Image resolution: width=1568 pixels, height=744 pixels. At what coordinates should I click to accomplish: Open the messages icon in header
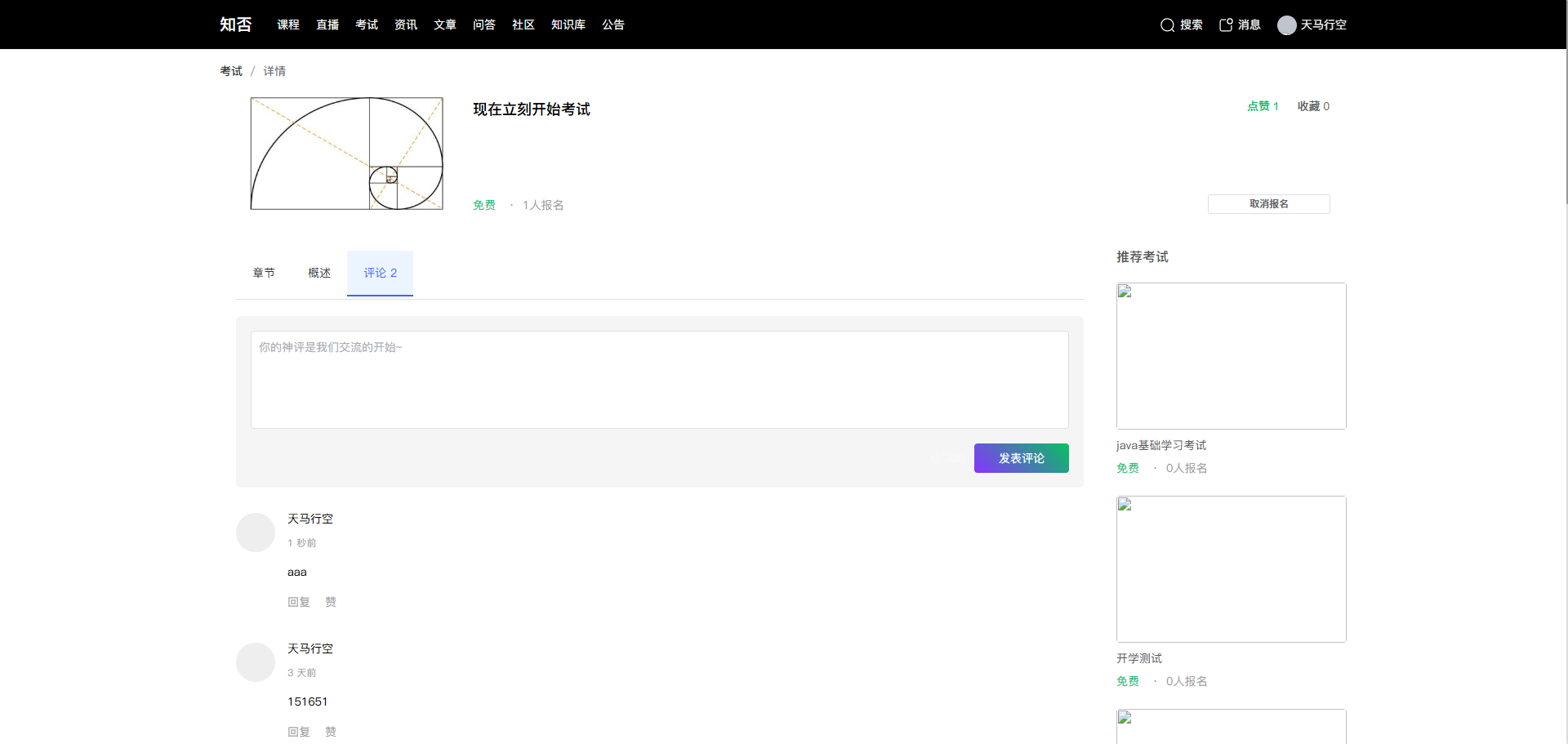coord(1226,25)
